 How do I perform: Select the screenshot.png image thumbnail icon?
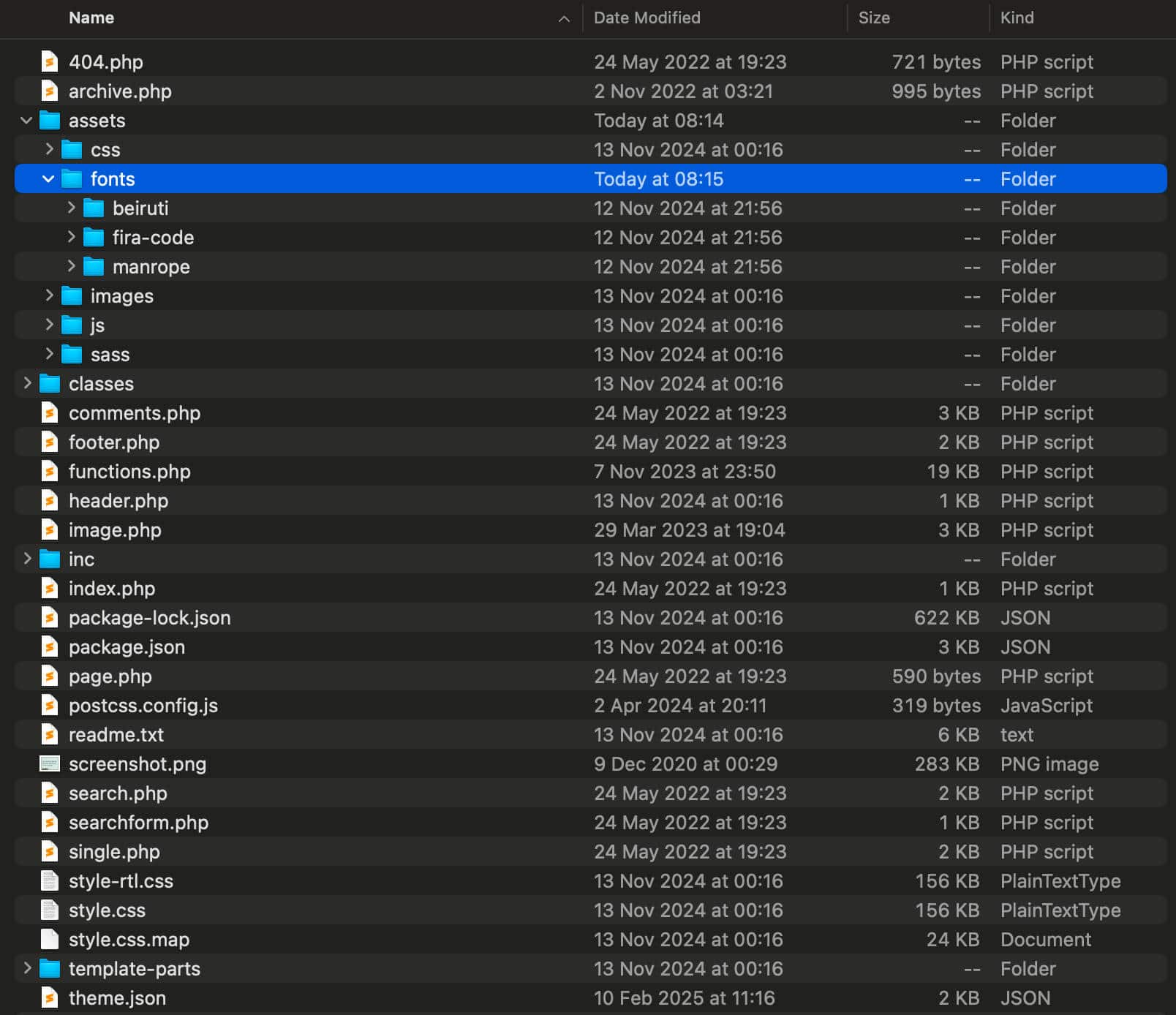click(49, 763)
